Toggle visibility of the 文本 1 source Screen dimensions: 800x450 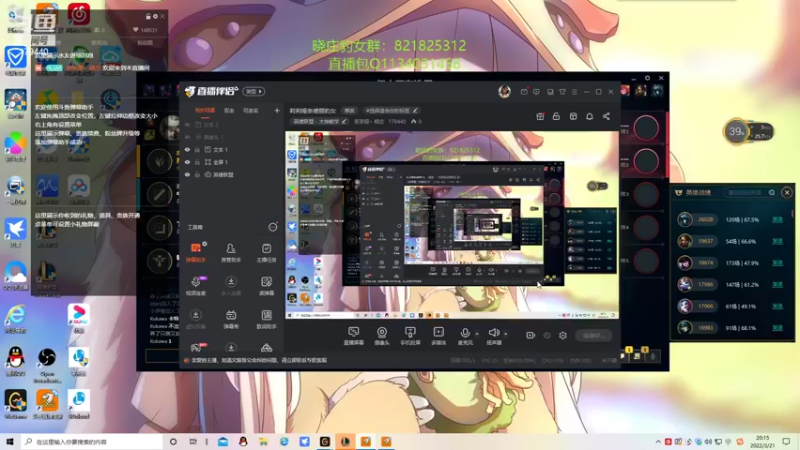pos(187,149)
